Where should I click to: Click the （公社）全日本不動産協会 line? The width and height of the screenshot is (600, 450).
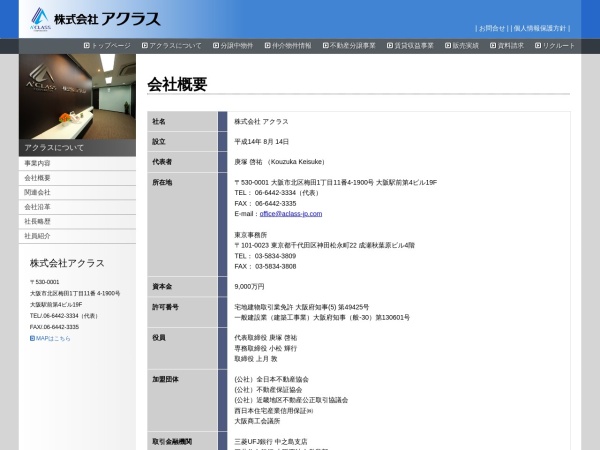point(272,379)
